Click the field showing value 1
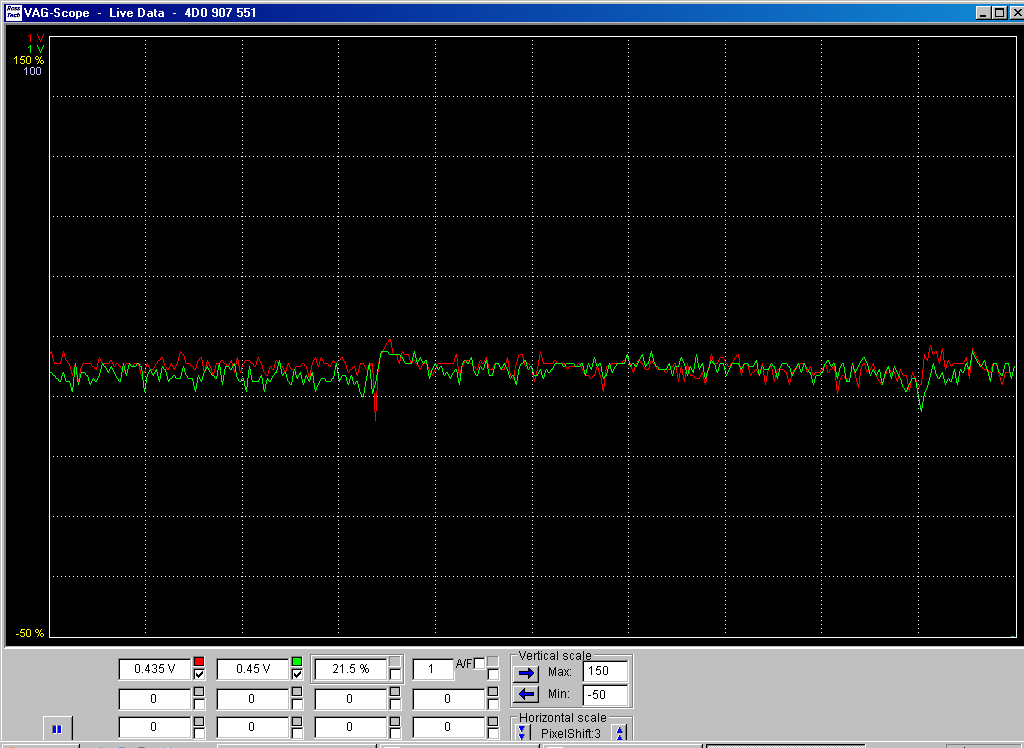 (x=433, y=669)
